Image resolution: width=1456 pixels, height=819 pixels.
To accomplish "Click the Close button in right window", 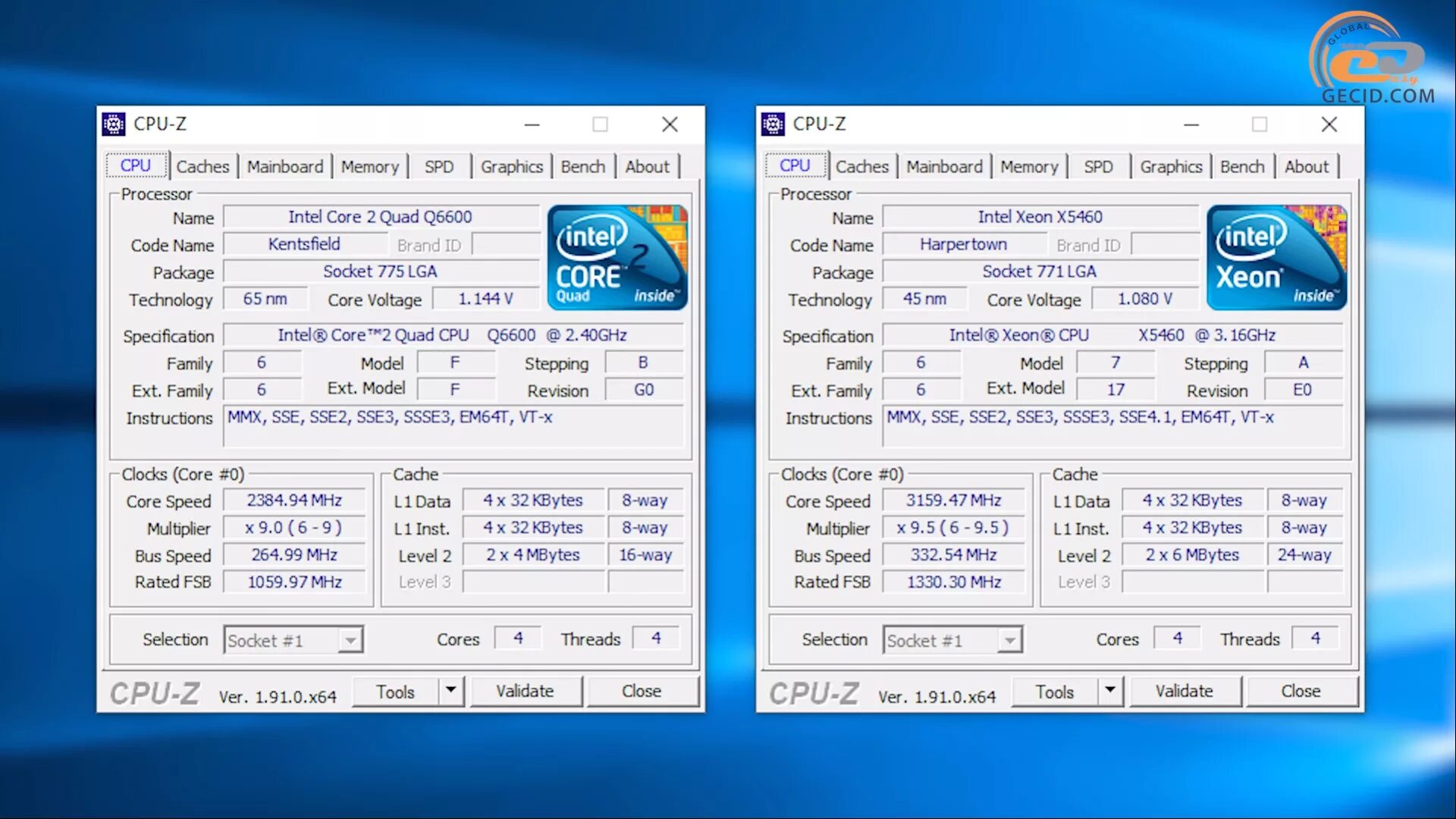I will [1301, 691].
